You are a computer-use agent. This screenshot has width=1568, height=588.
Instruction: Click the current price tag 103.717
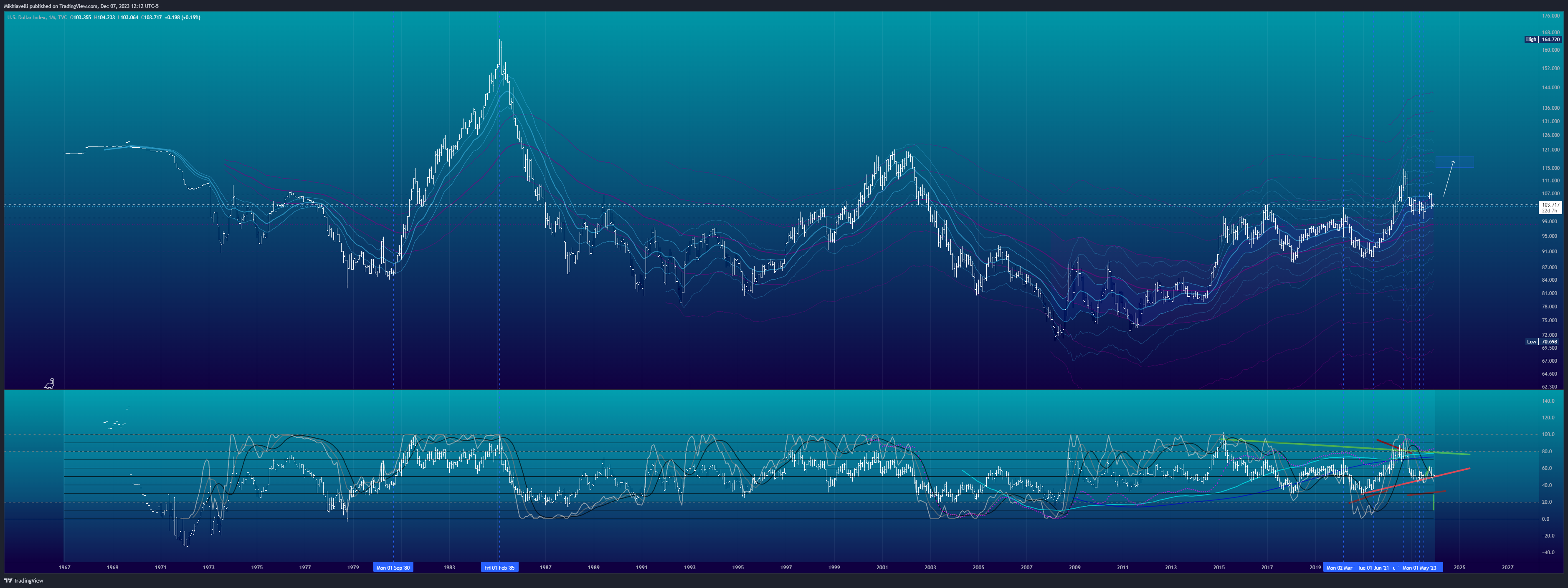pyautogui.click(x=1550, y=205)
